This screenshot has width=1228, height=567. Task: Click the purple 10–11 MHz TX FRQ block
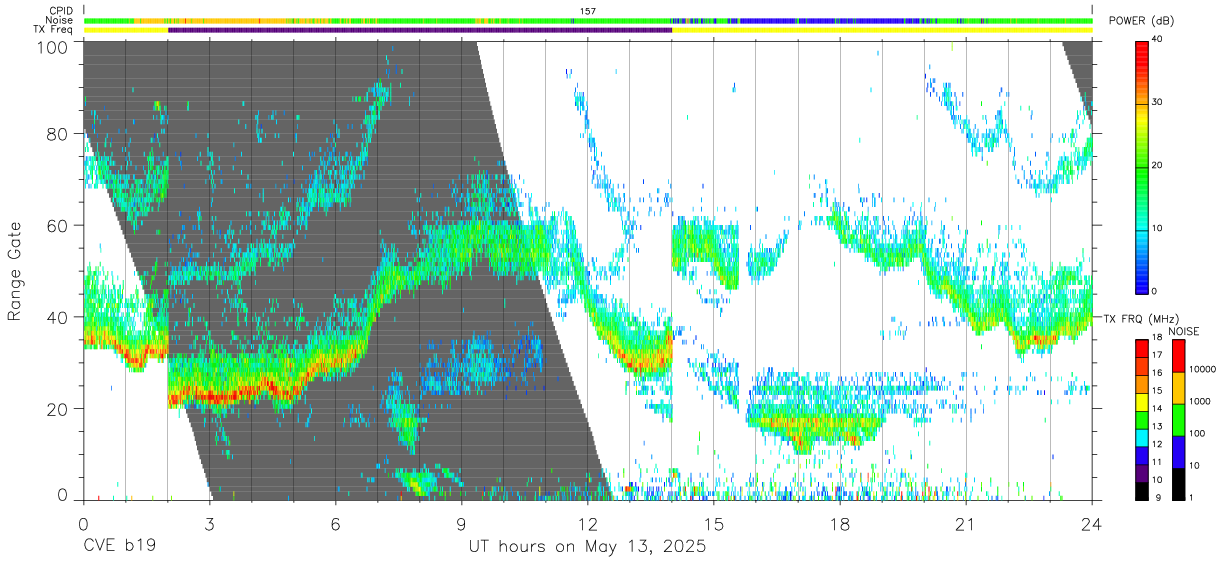click(1141, 473)
